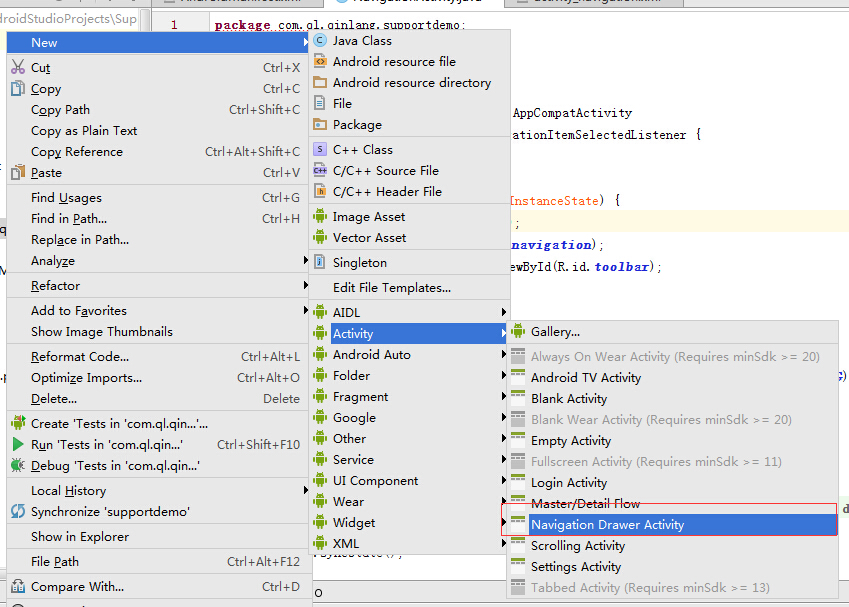
Task: Click the Cut scissors icon
Action: (x=18, y=67)
